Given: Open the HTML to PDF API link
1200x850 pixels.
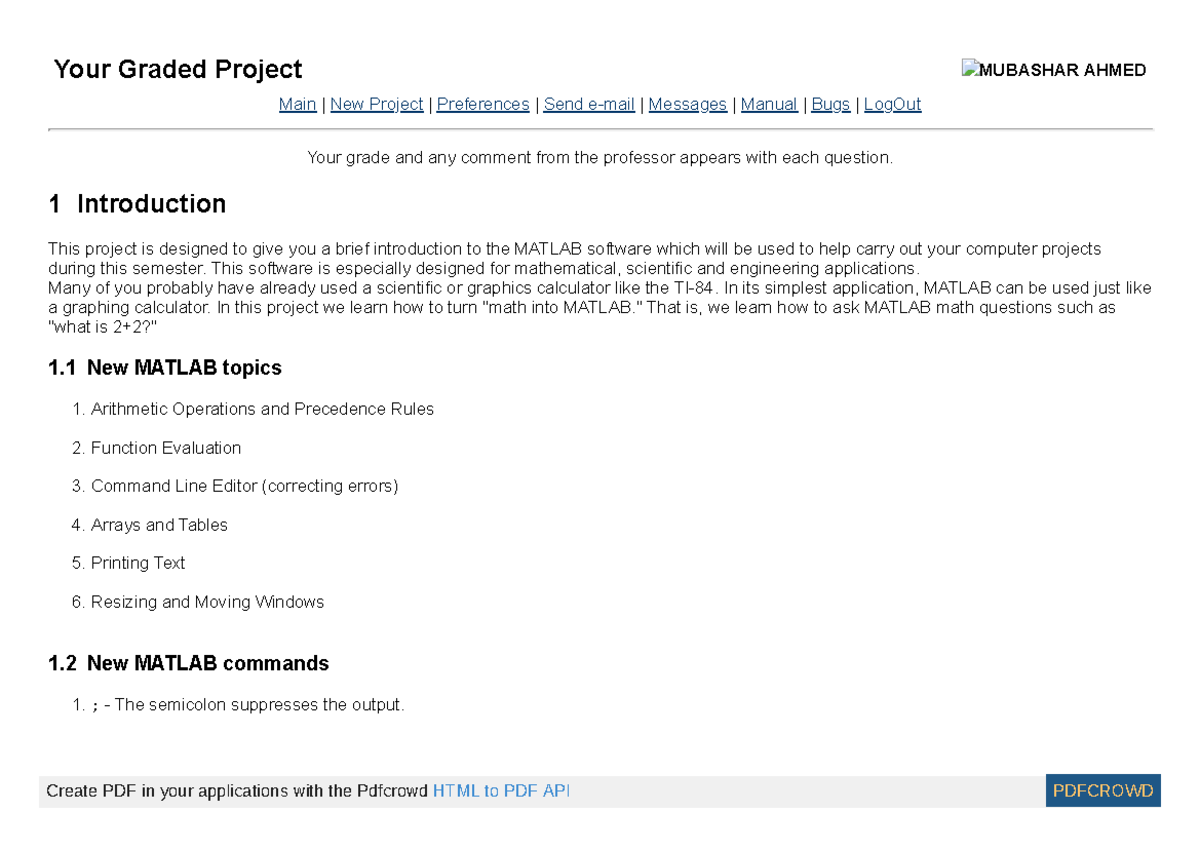Looking at the screenshot, I should pyautogui.click(x=501, y=790).
